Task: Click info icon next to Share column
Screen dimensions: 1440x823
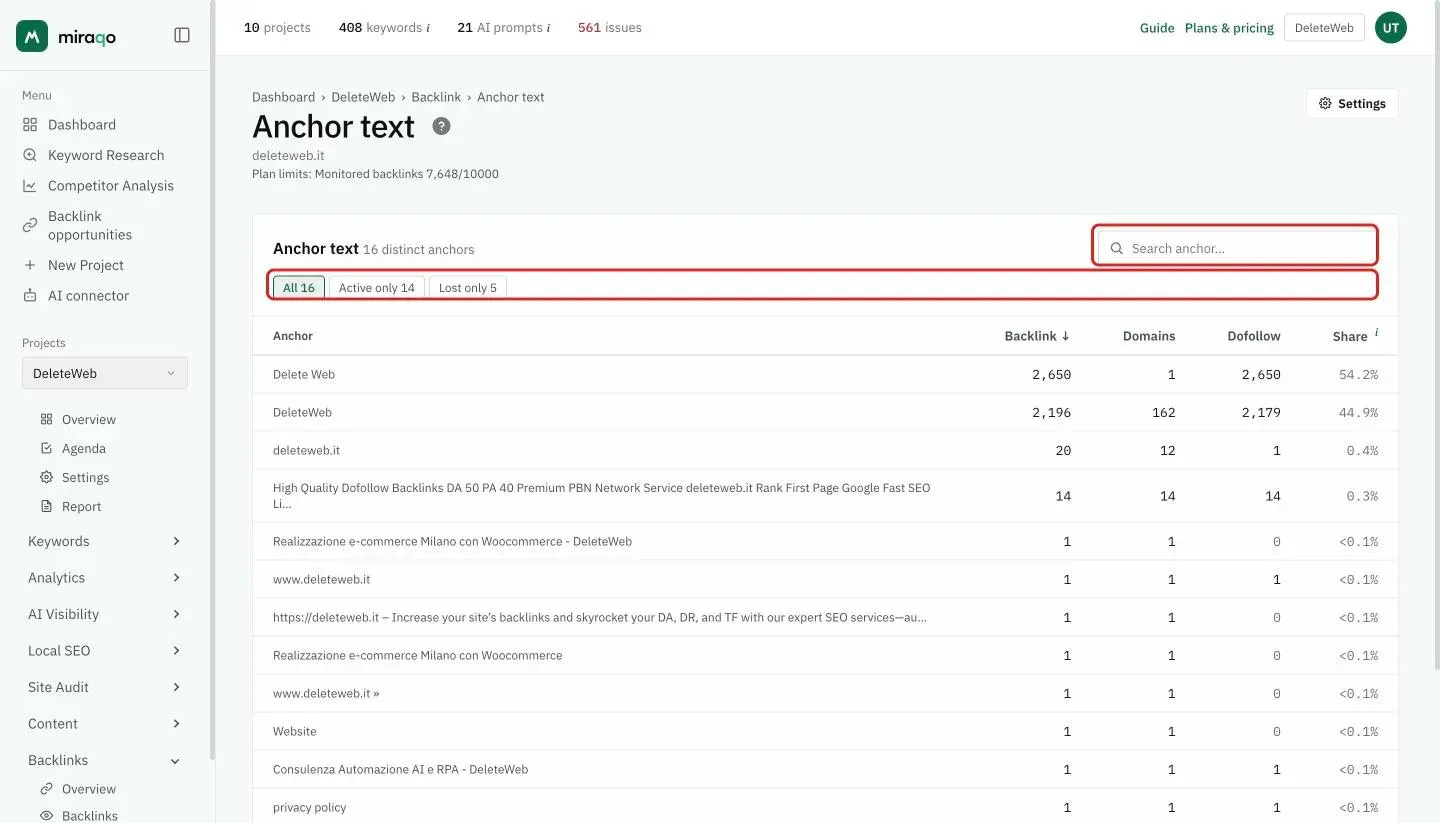Action: click(x=1376, y=332)
